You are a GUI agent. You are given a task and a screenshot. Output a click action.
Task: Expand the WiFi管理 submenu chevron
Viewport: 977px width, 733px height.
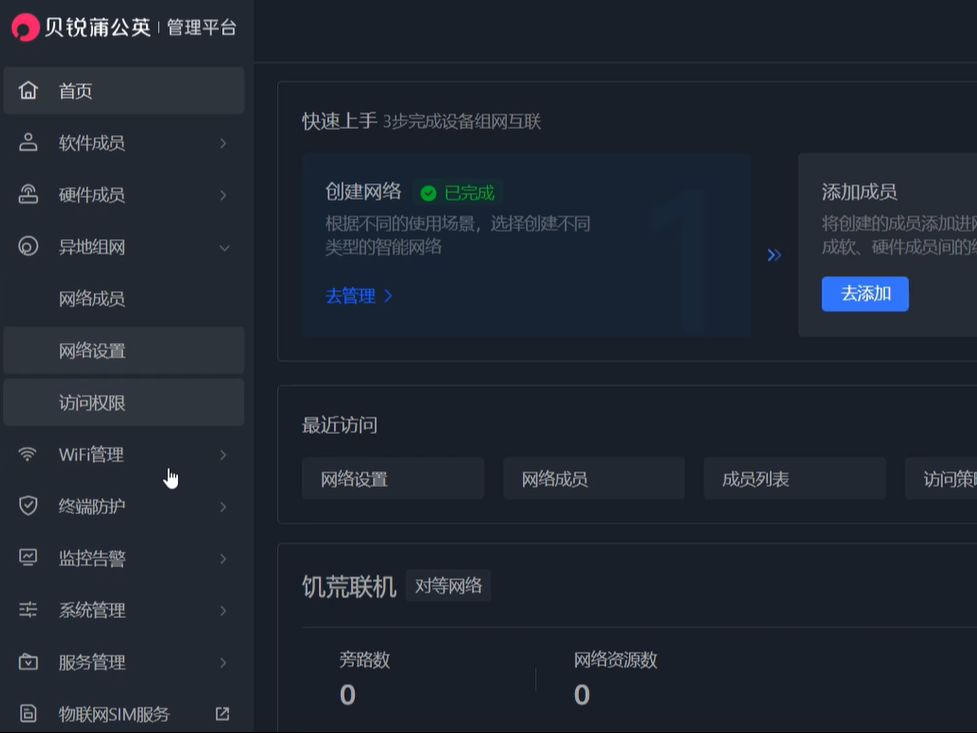tap(223, 455)
